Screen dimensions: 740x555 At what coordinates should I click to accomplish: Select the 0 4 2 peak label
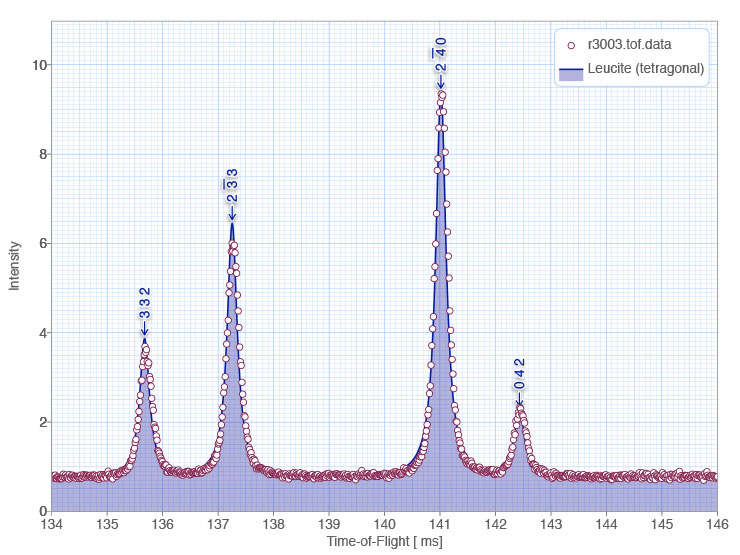(x=519, y=374)
